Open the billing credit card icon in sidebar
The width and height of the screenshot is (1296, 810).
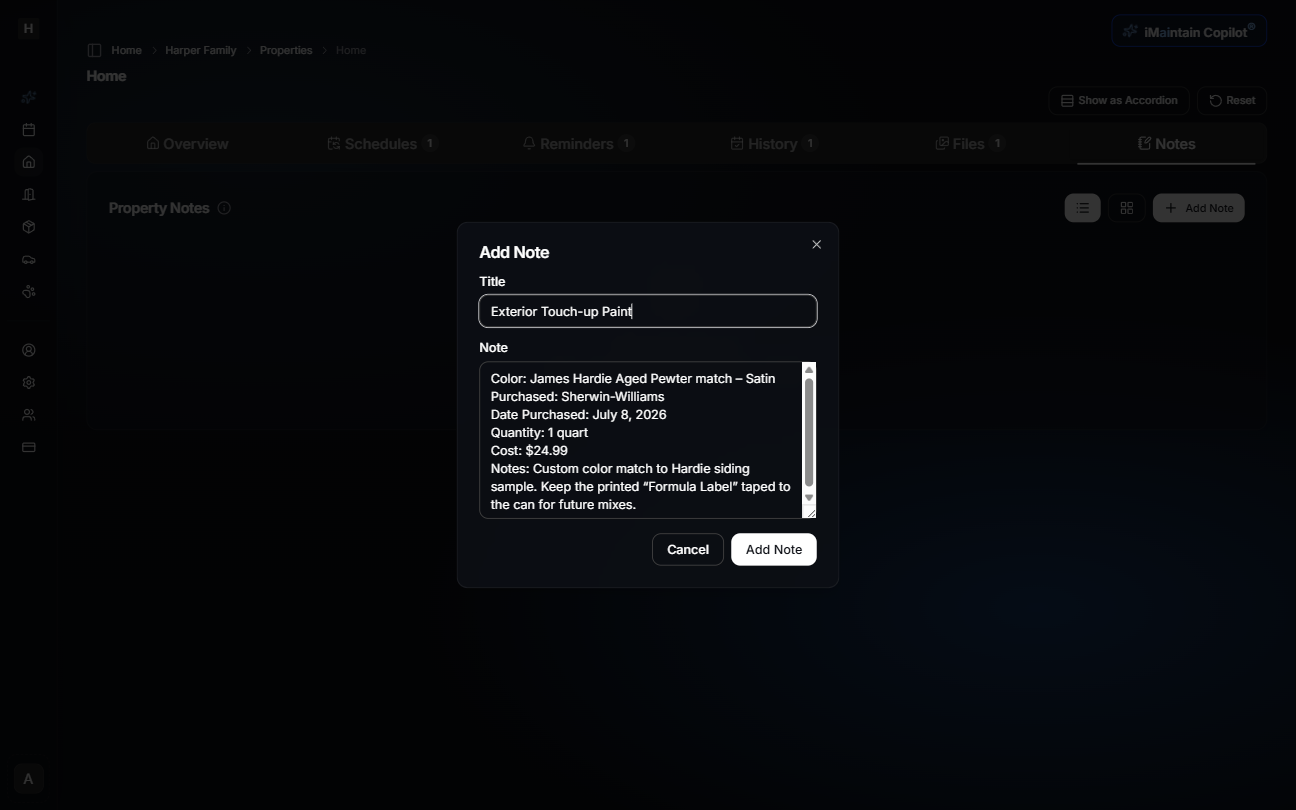pyautogui.click(x=28, y=447)
